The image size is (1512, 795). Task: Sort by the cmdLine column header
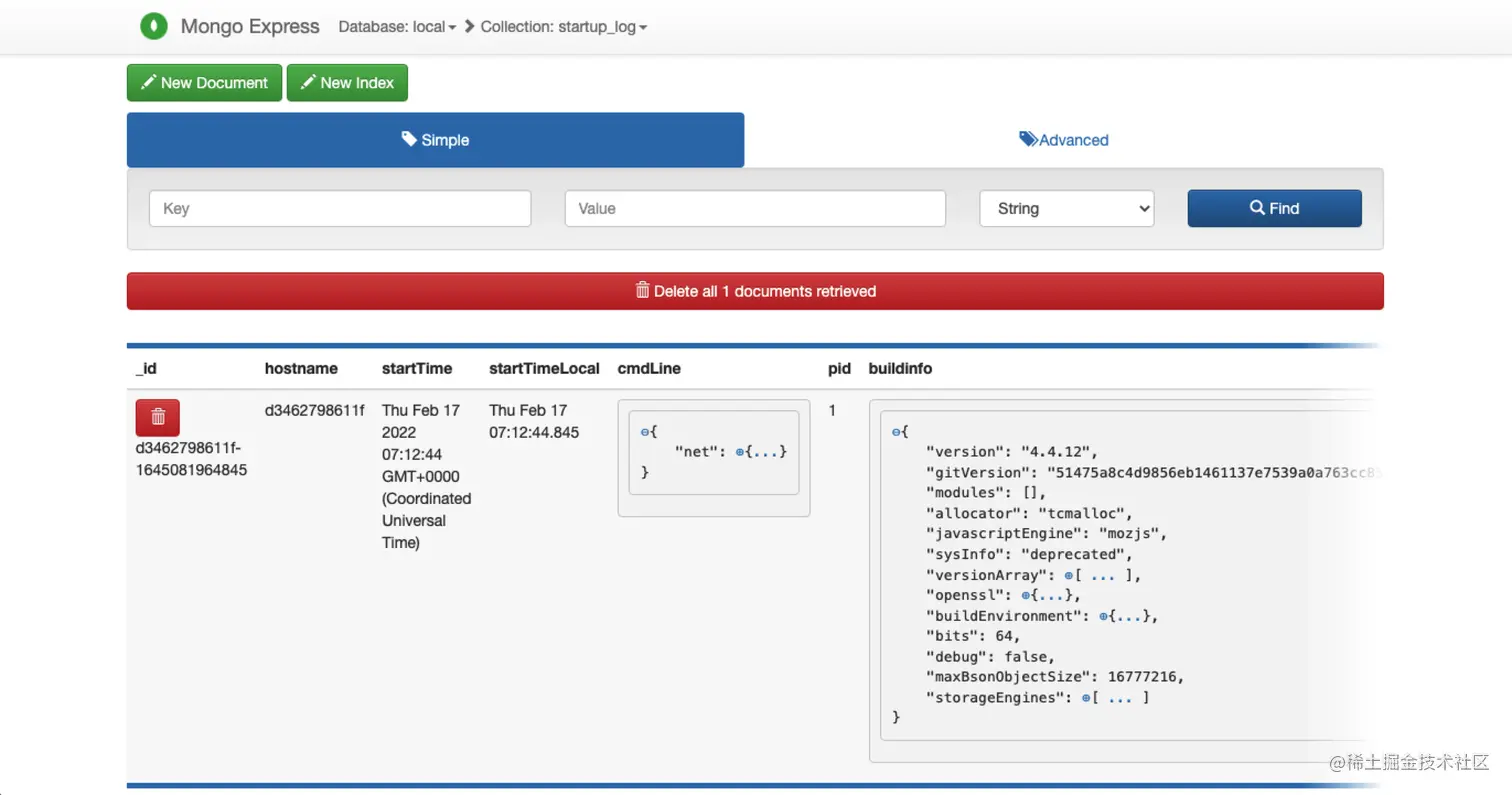pos(649,368)
